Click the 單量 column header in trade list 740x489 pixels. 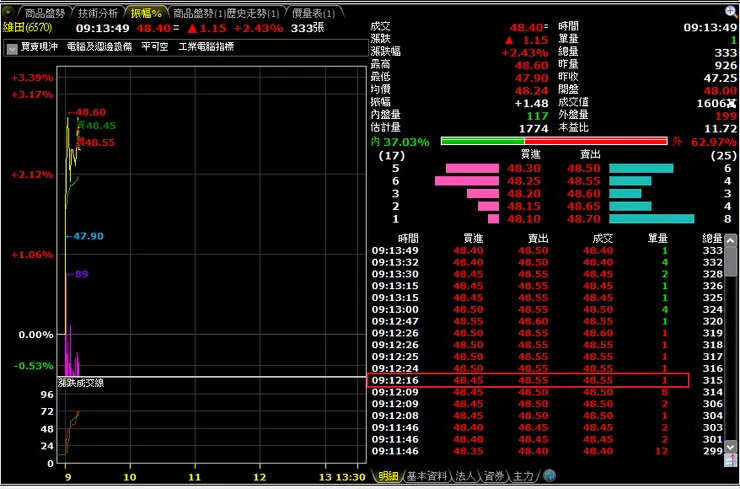(x=657, y=239)
